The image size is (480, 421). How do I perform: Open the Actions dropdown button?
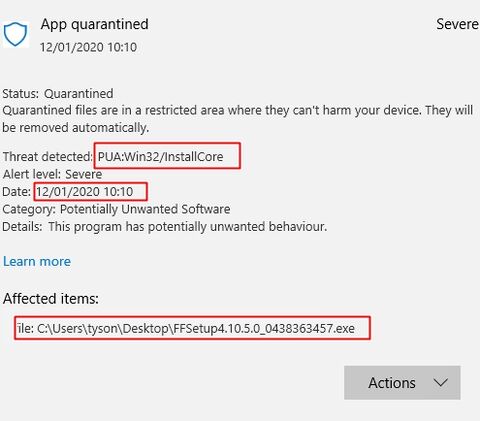click(402, 383)
